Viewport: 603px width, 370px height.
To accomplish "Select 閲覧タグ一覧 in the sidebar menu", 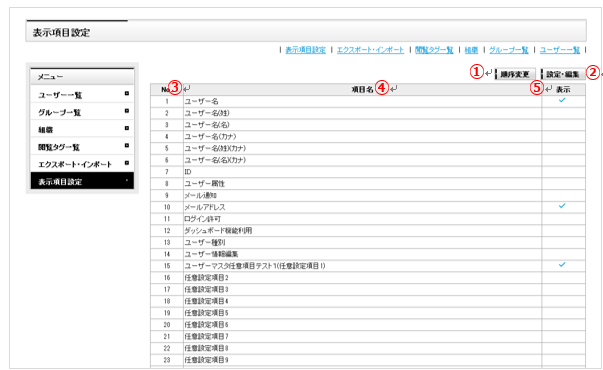I will pyautogui.click(x=82, y=147).
